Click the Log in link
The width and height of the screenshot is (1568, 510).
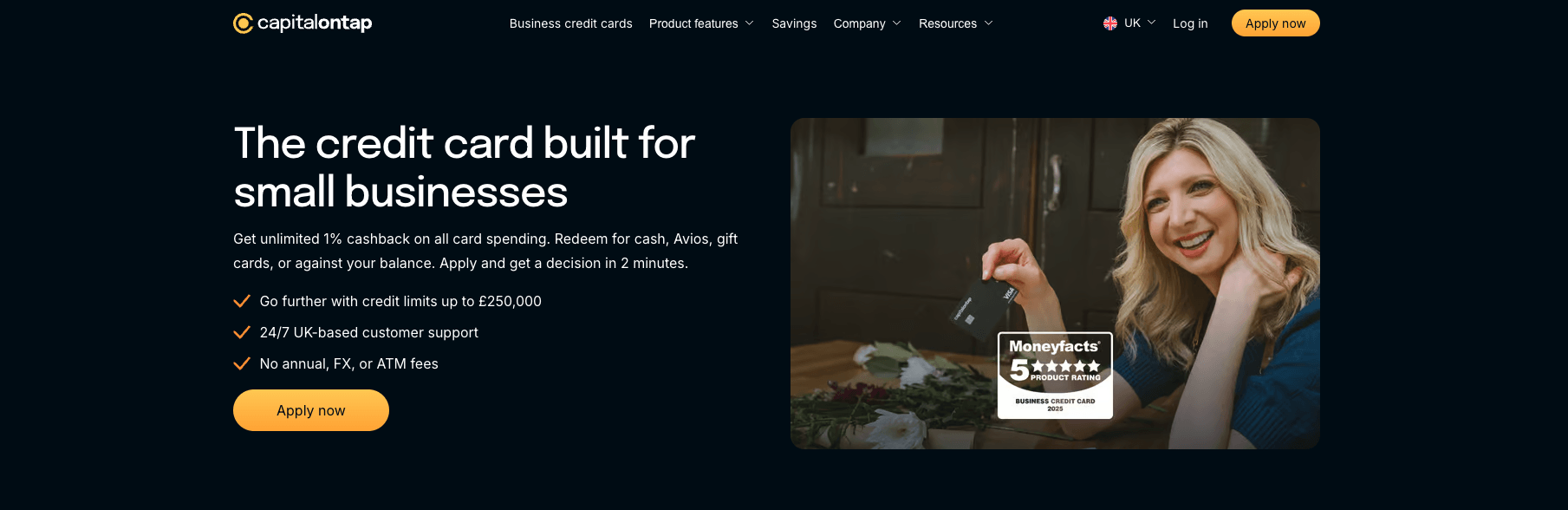[1190, 23]
